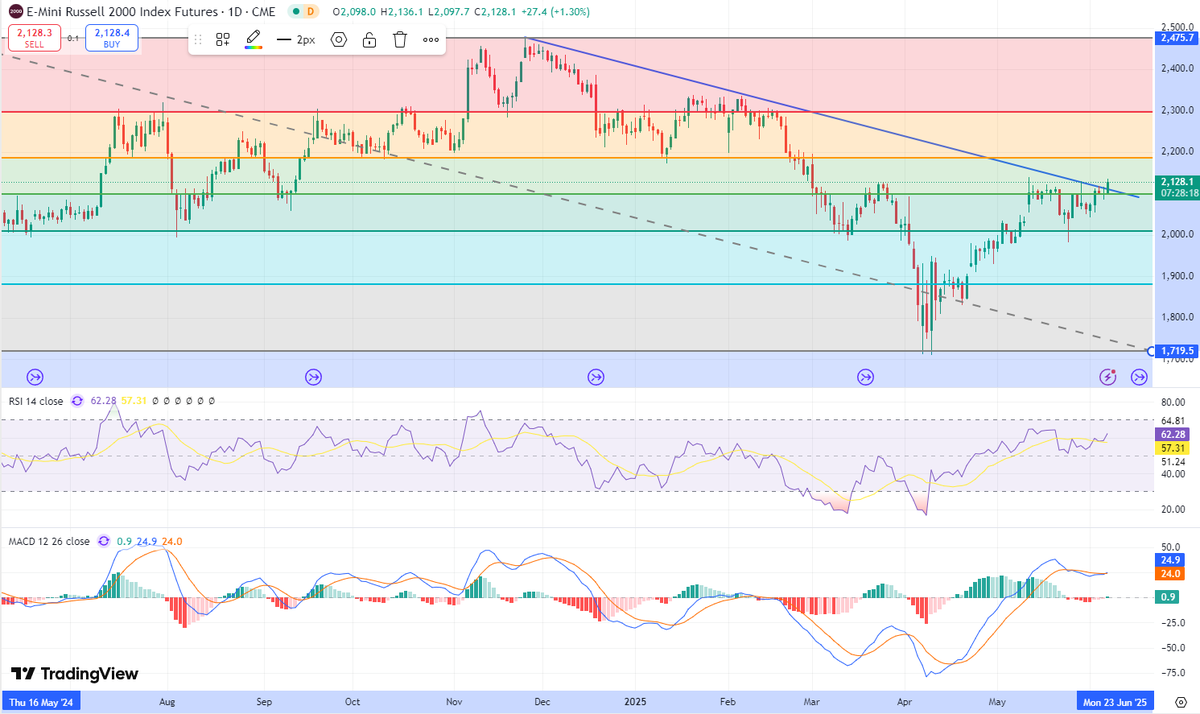Click the RSI 14 close legend label
This screenshot has width=1200, height=714.
point(36,401)
